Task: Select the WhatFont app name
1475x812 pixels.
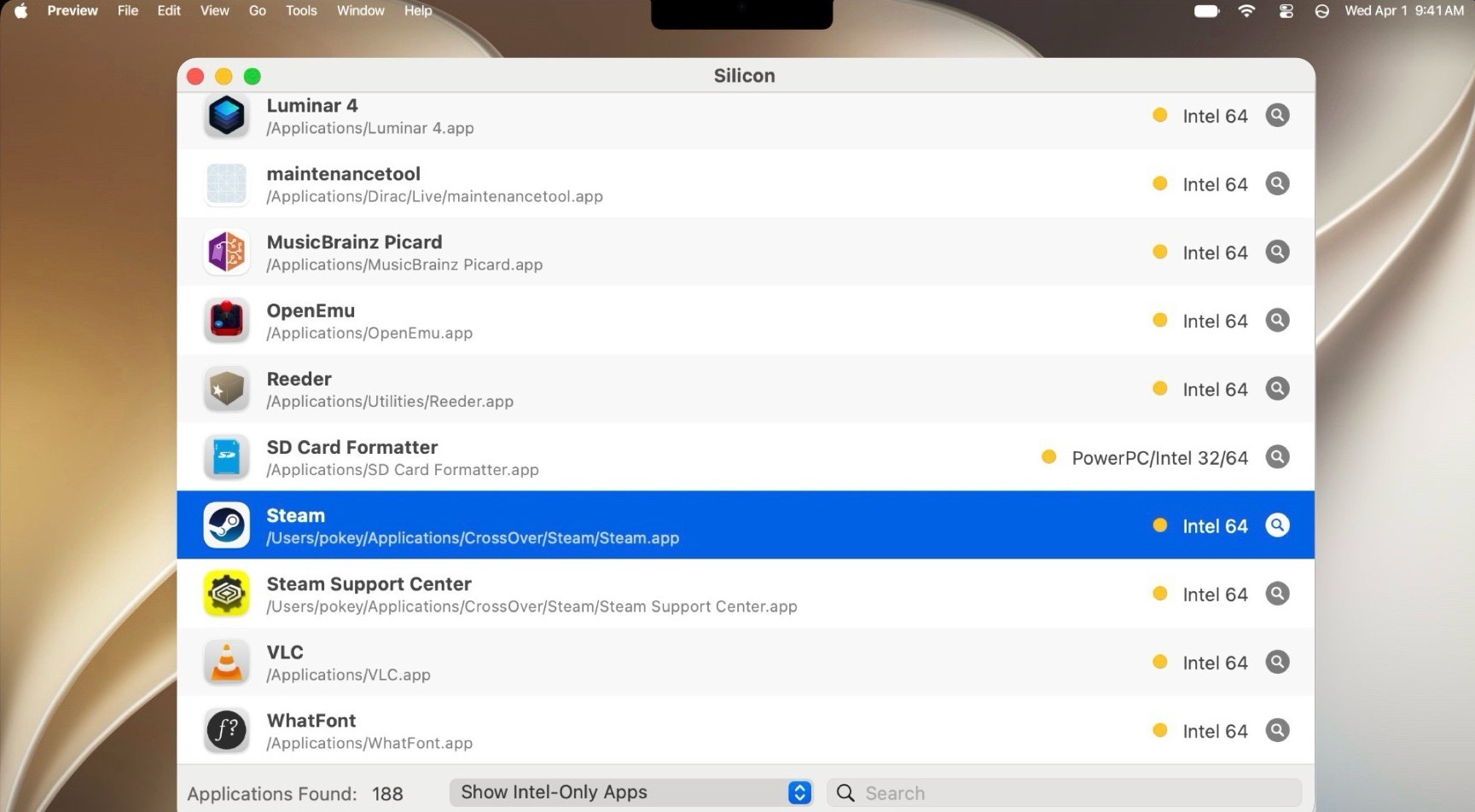Action: pos(311,720)
